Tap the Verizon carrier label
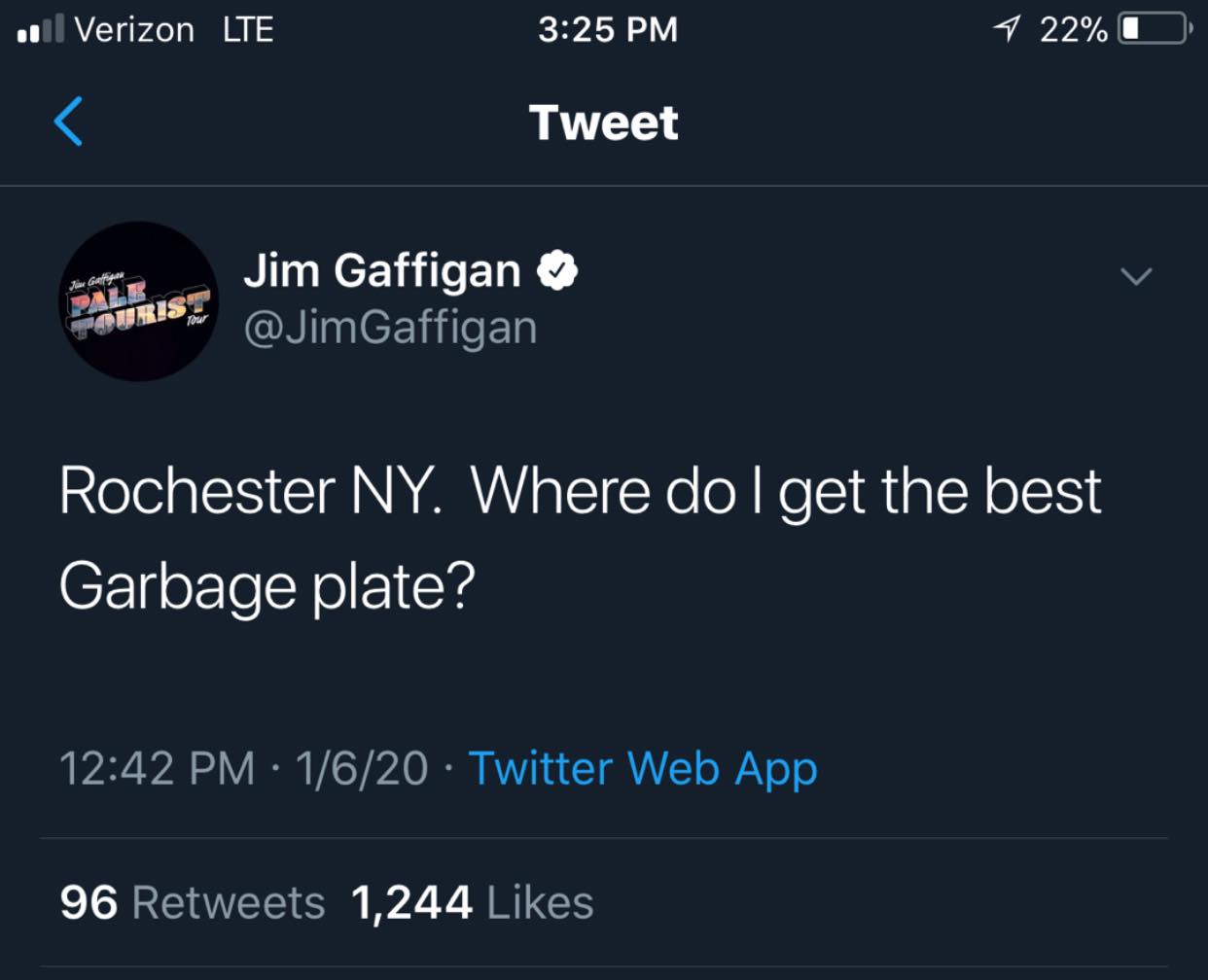 [x=134, y=29]
